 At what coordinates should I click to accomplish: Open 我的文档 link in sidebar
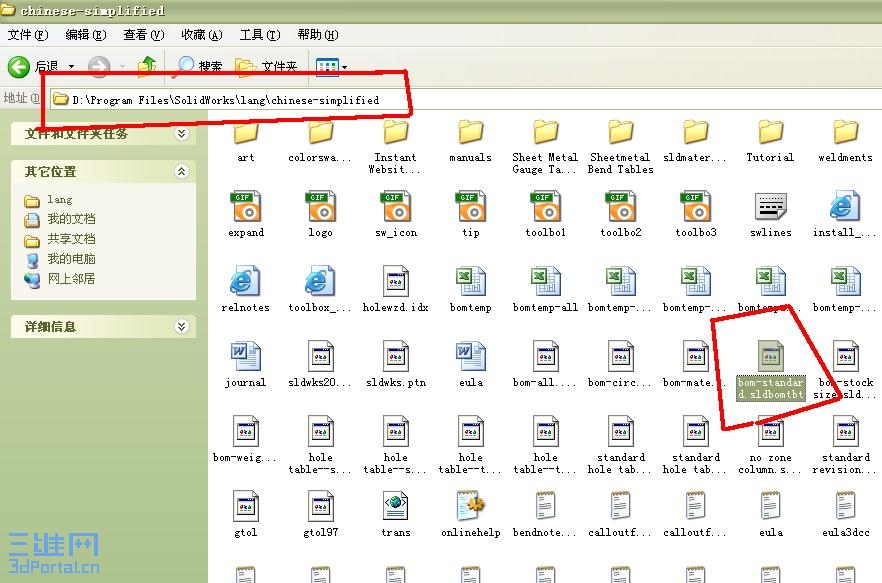click(x=60, y=219)
